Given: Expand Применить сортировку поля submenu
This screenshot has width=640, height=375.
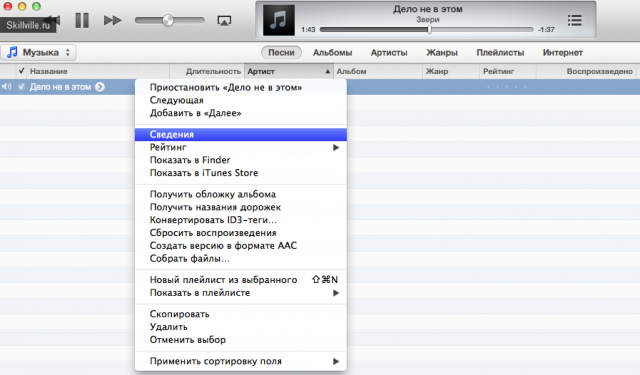Looking at the screenshot, I should click(x=241, y=361).
